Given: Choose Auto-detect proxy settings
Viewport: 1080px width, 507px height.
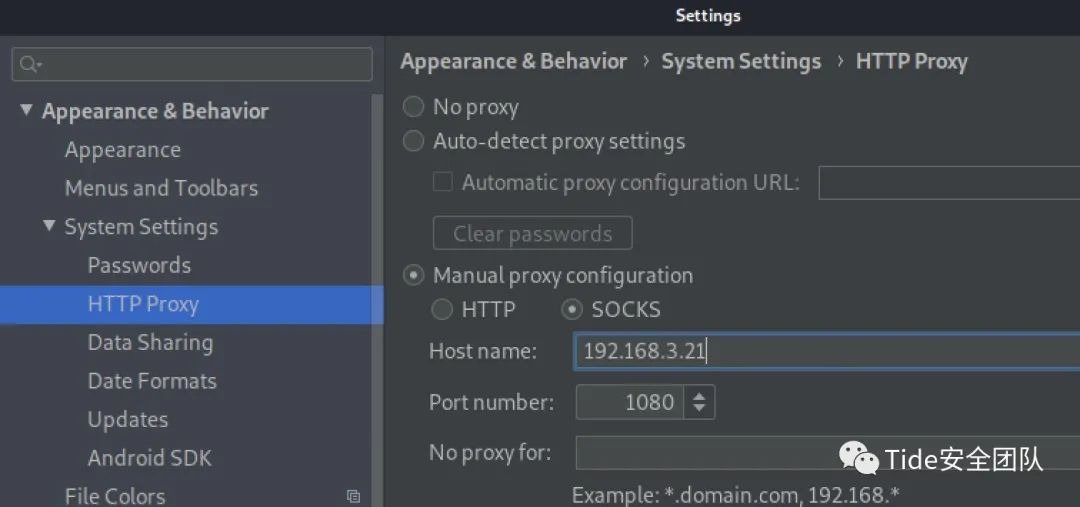Looking at the screenshot, I should 413,142.
